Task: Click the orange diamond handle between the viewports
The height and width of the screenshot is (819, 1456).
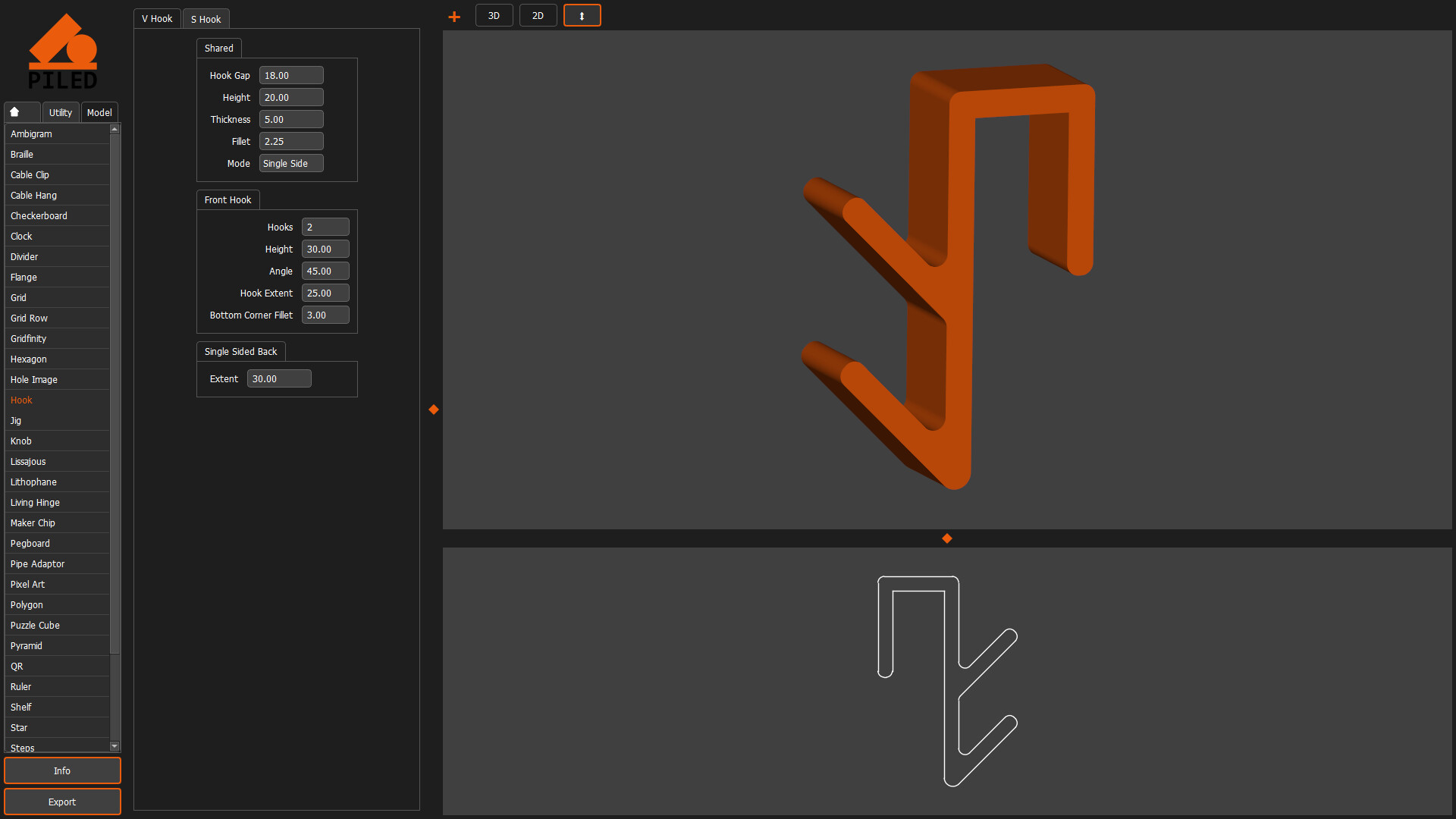Action: pos(946,538)
